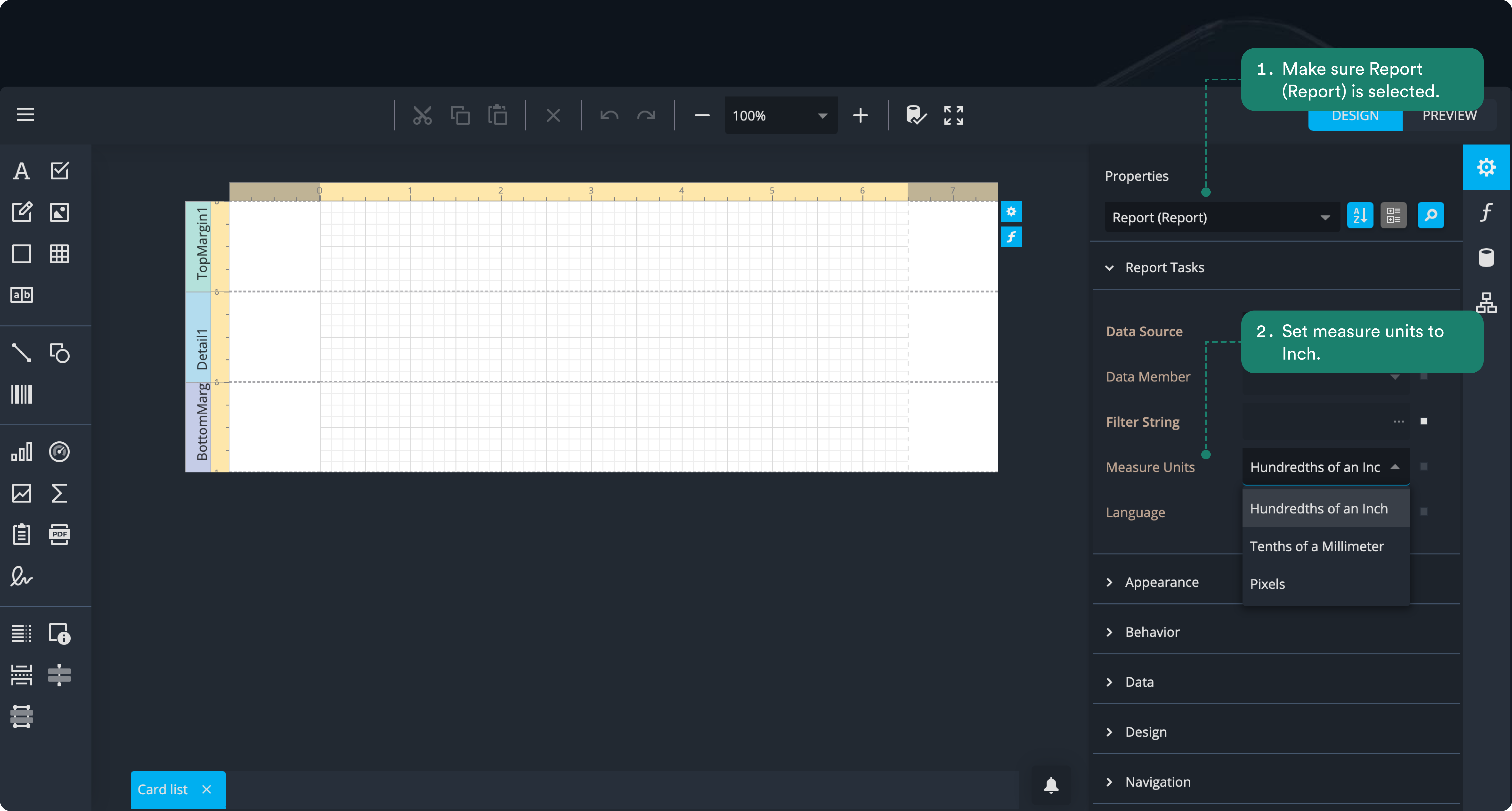The width and height of the screenshot is (1512, 811).
Task: Collapse the Report Tasks section
Action: tap(1109, 268)
